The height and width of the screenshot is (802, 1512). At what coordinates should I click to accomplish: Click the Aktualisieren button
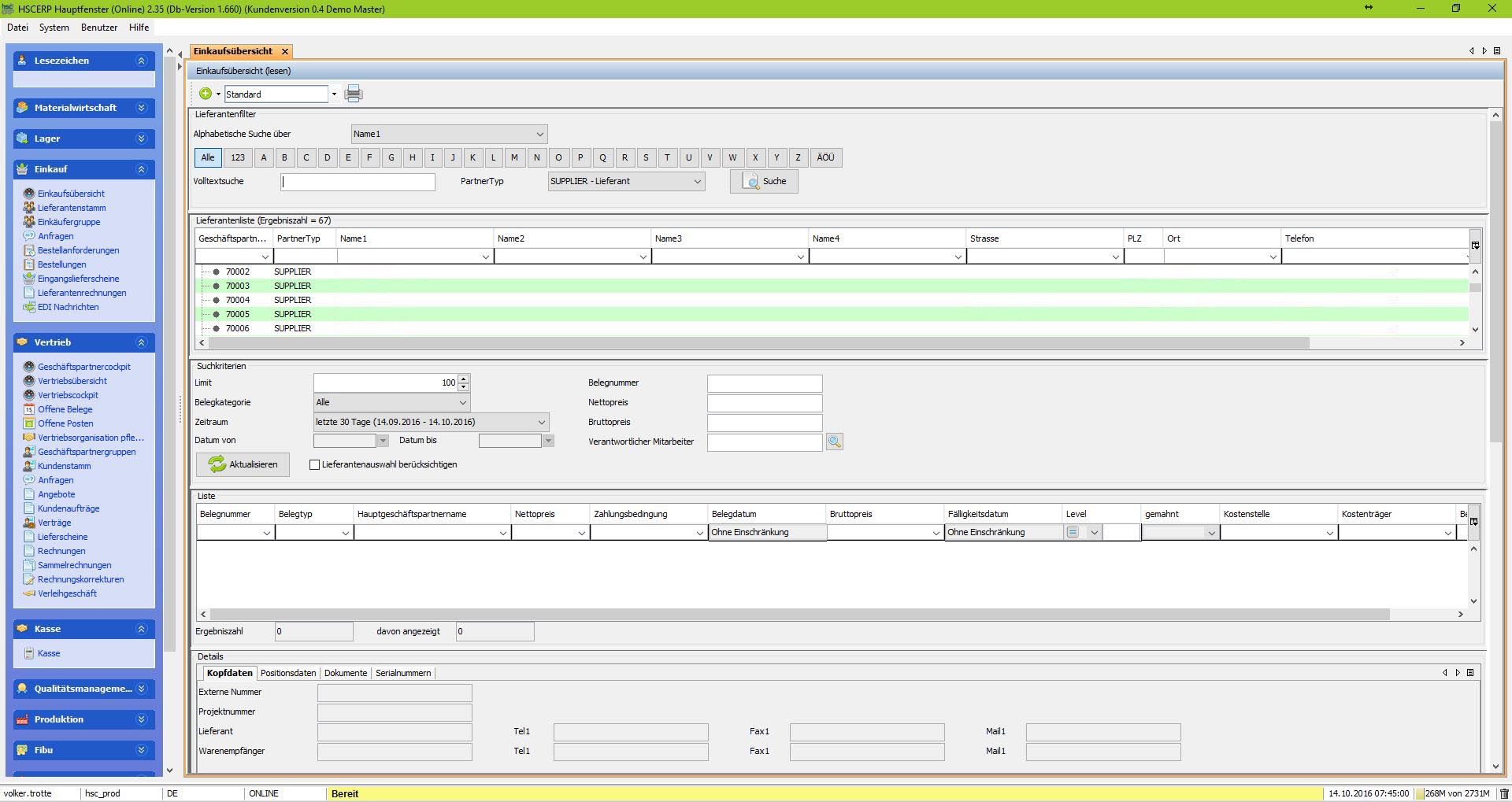click(x=243, y=464)
